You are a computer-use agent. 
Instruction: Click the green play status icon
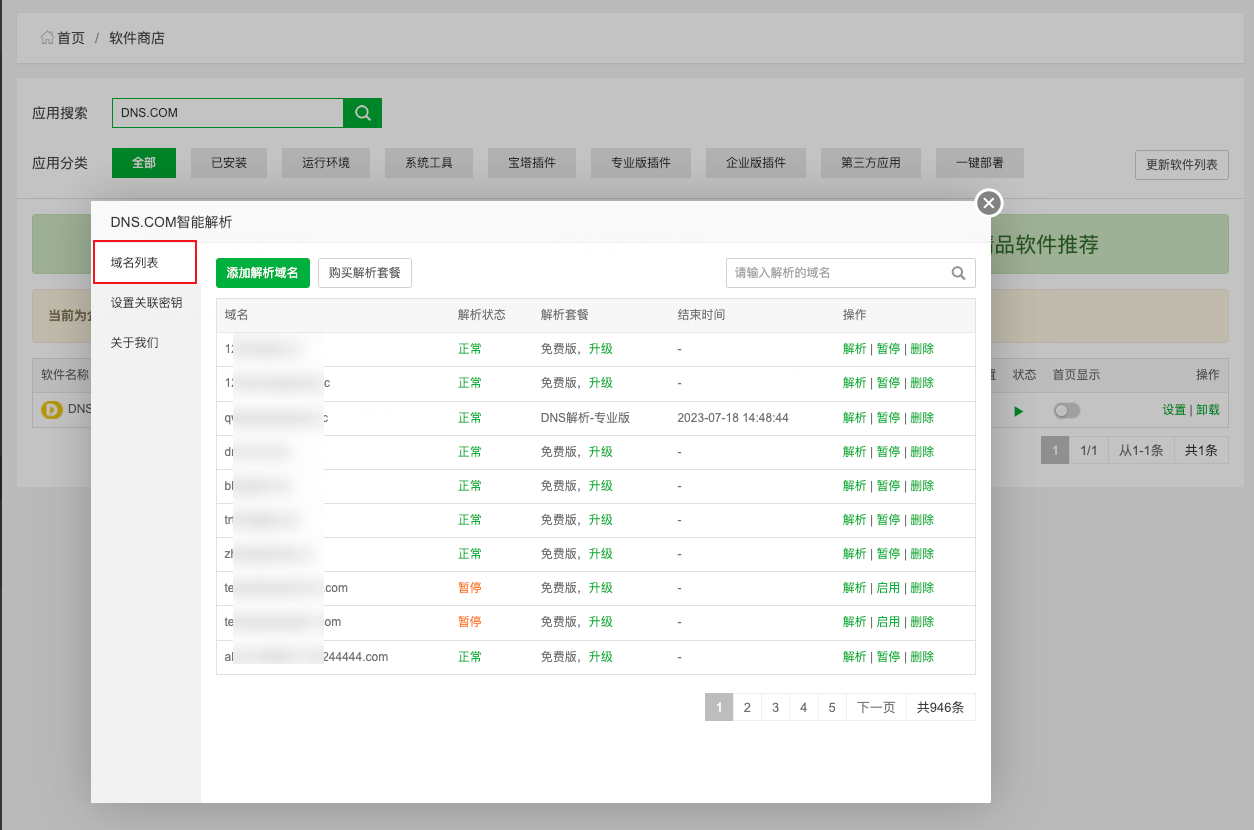[x=1018, y=411]
